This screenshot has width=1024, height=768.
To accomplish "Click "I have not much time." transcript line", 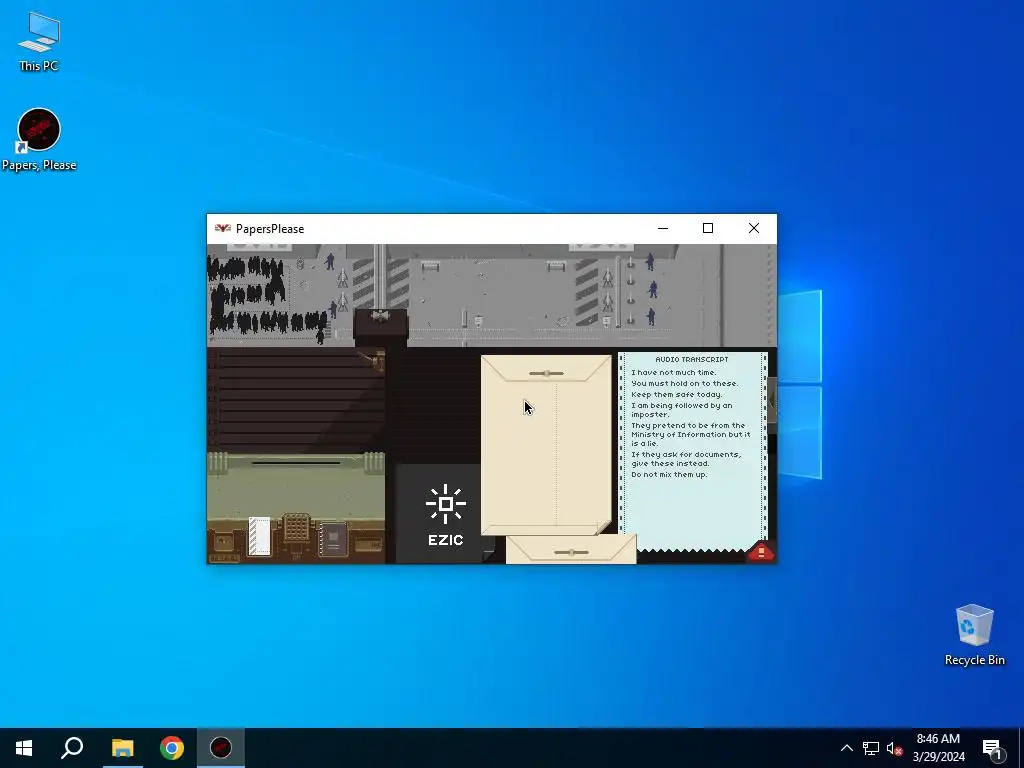I will [673, 373].
